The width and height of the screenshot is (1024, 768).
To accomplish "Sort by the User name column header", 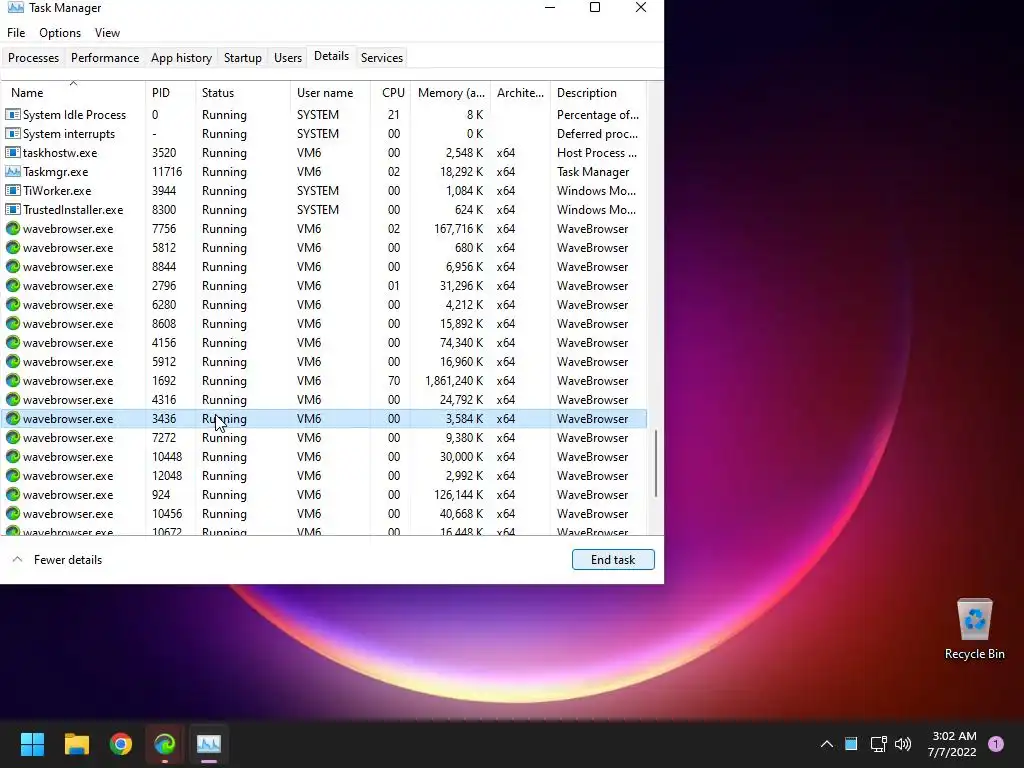I will (x=330, y=92).
